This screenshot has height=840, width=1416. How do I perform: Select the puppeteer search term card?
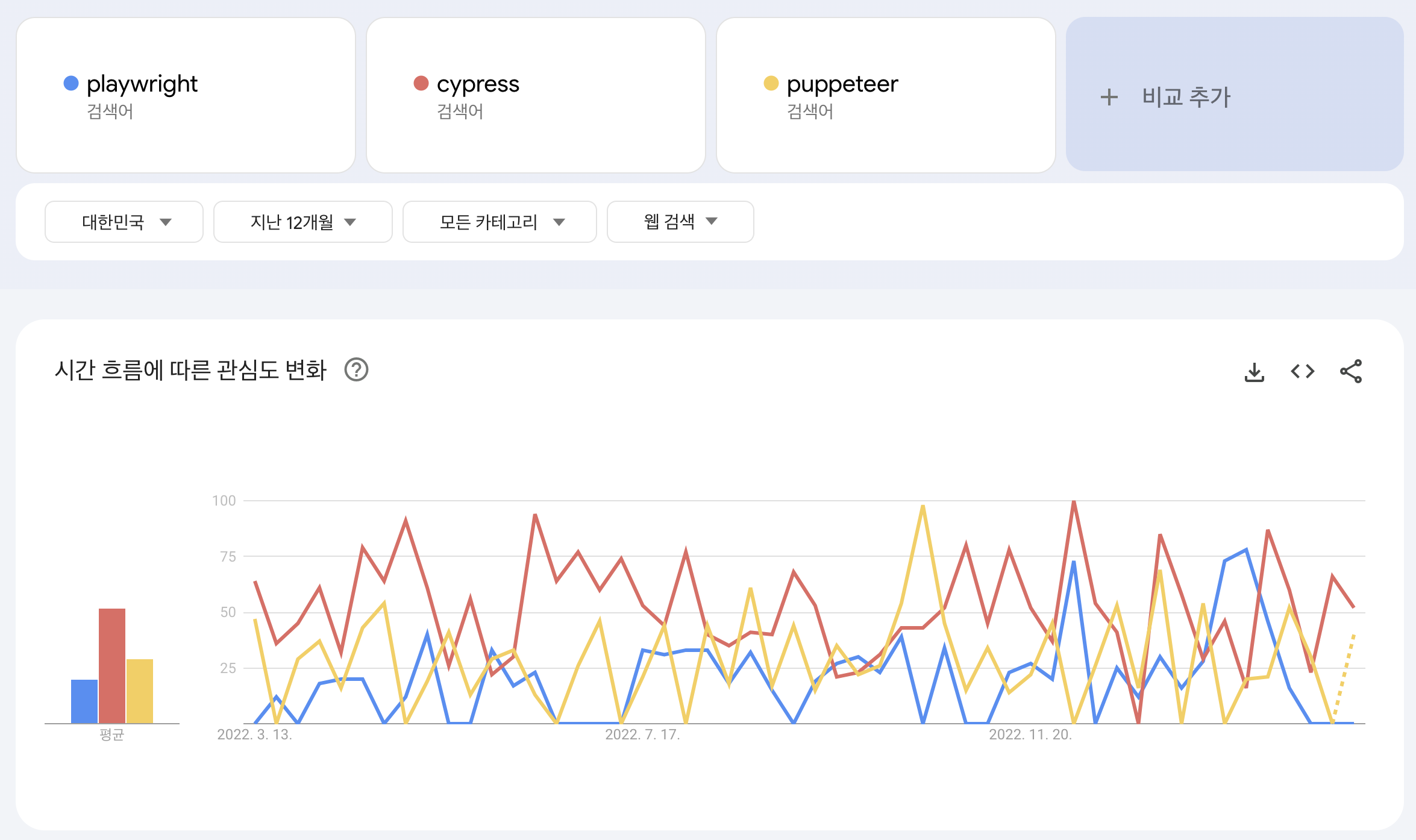click(x=885, y=95)
